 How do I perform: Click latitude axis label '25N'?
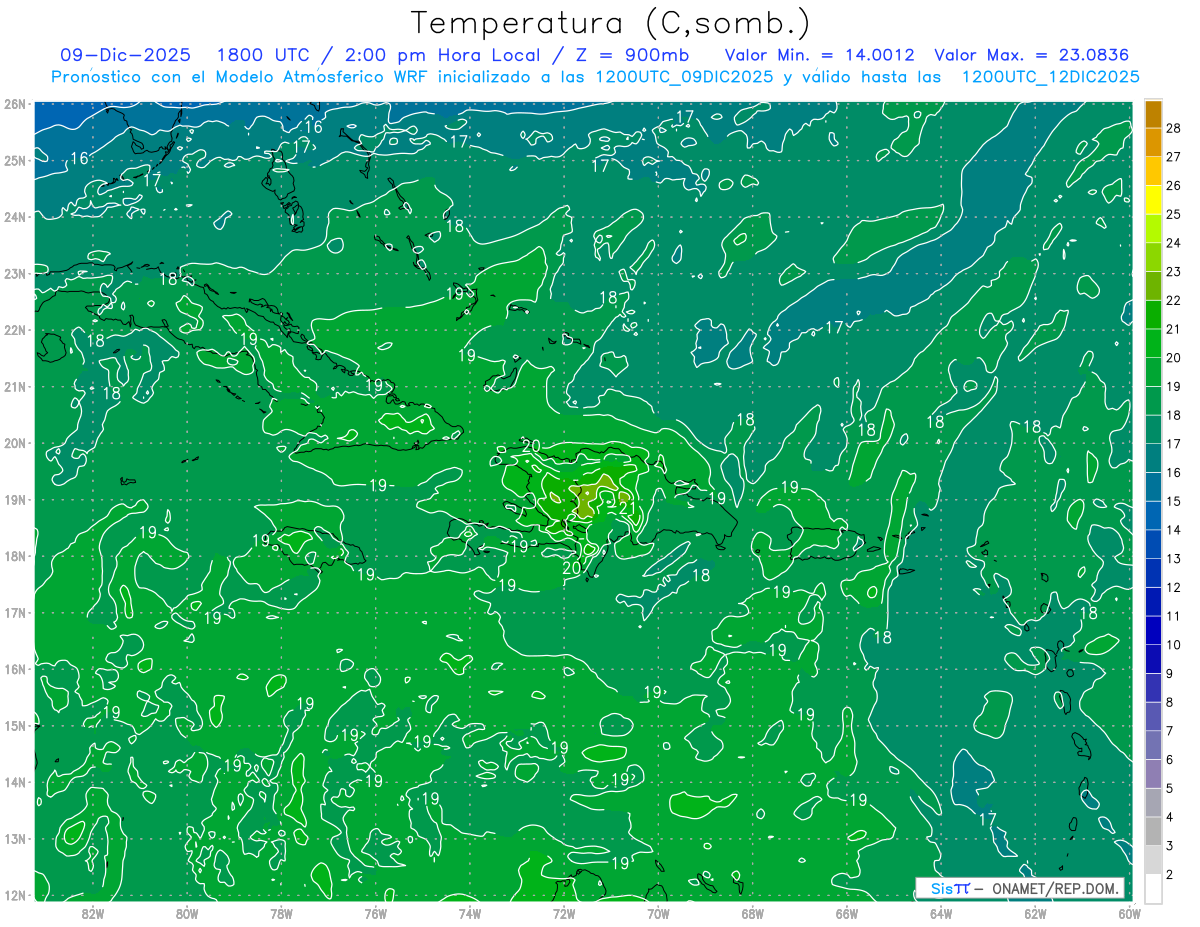point(15,160)
